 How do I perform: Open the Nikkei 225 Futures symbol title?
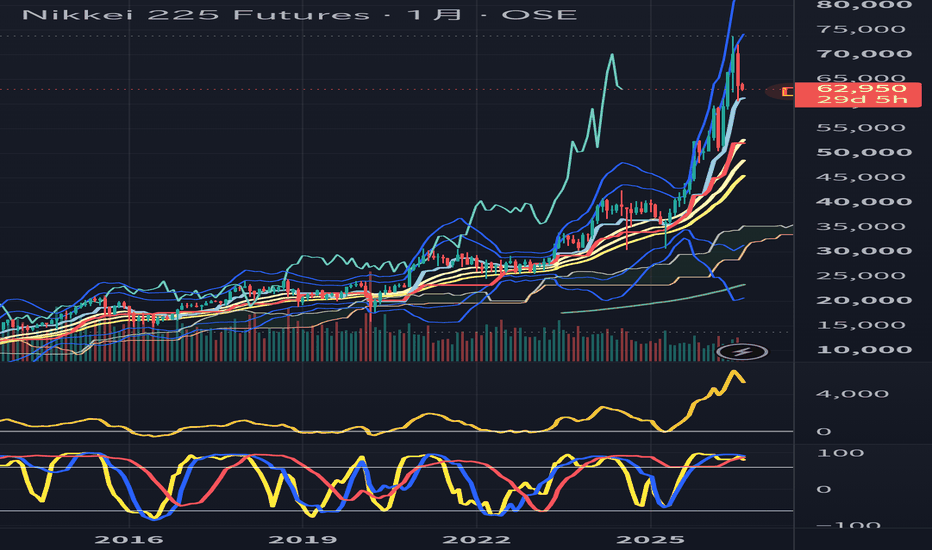(x=300, y=14)
